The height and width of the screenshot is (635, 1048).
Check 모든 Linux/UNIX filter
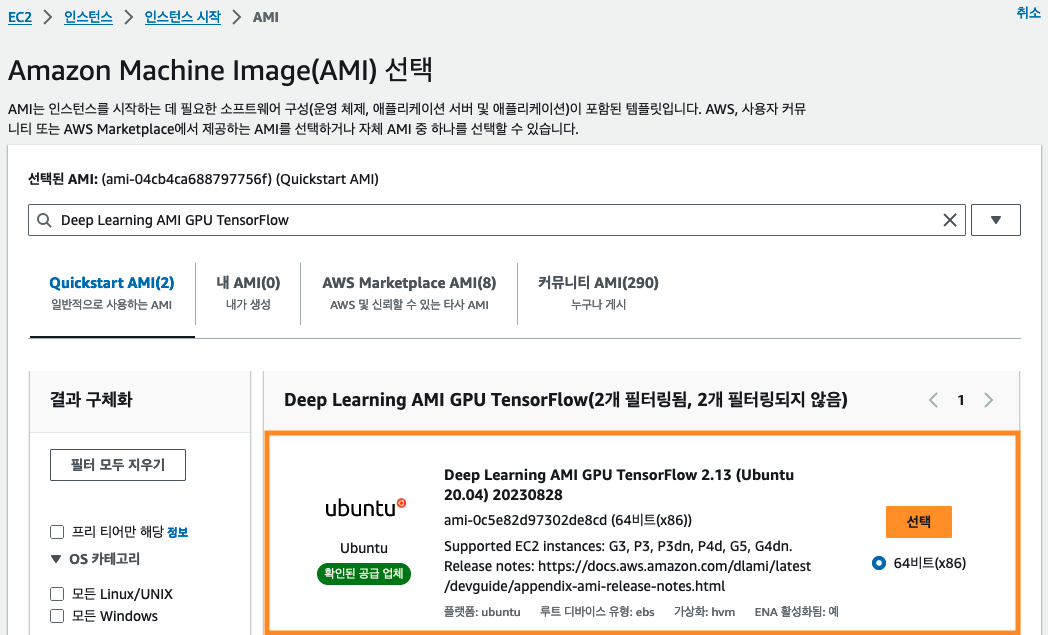click(57, 594)
